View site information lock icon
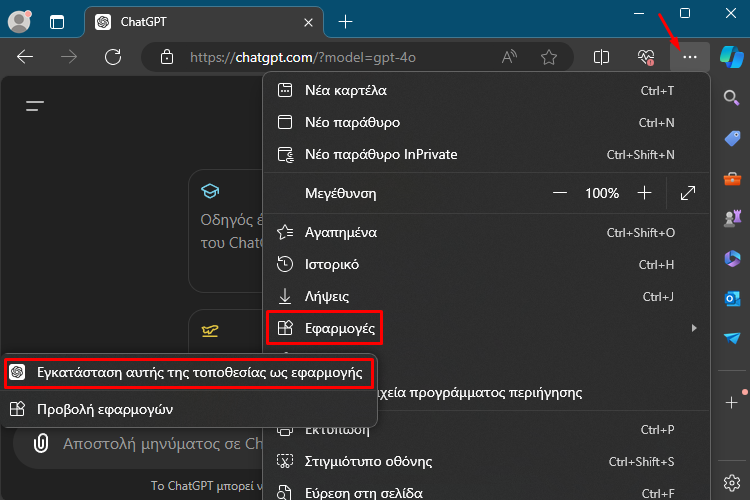This screenshot has height=500, width=750. tap(166, 57)
